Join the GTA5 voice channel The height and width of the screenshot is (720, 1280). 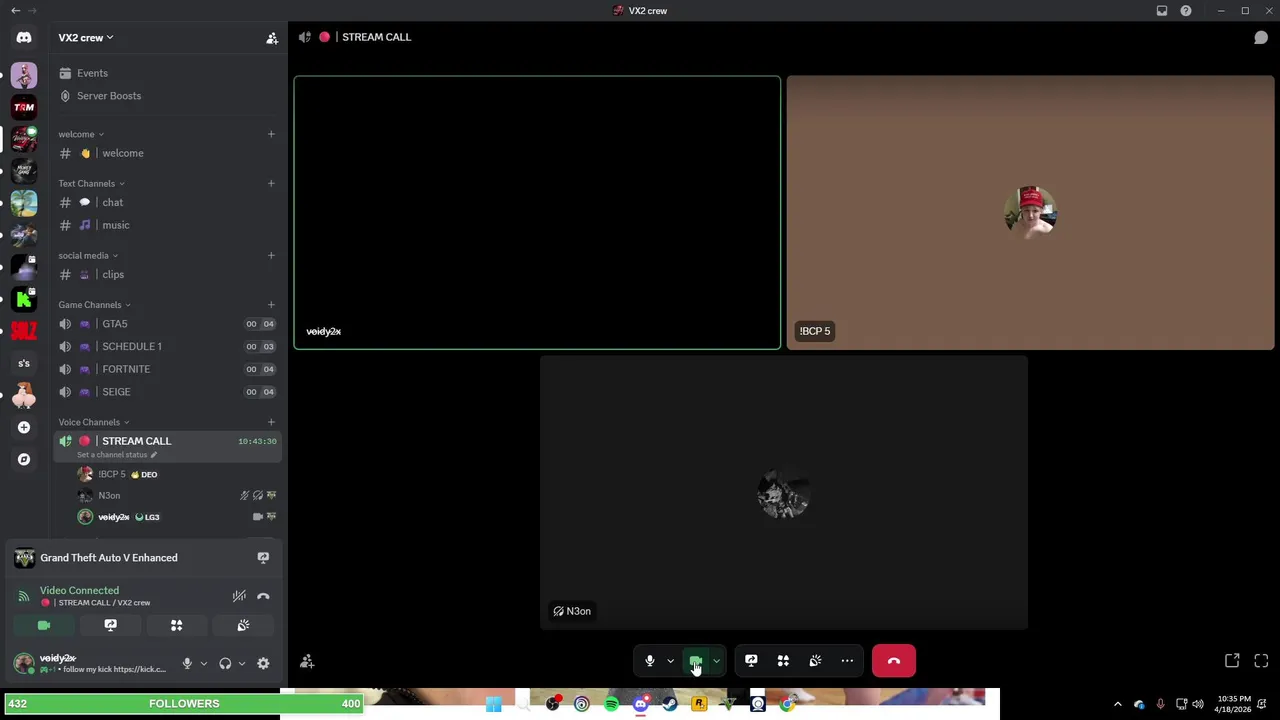167,324
